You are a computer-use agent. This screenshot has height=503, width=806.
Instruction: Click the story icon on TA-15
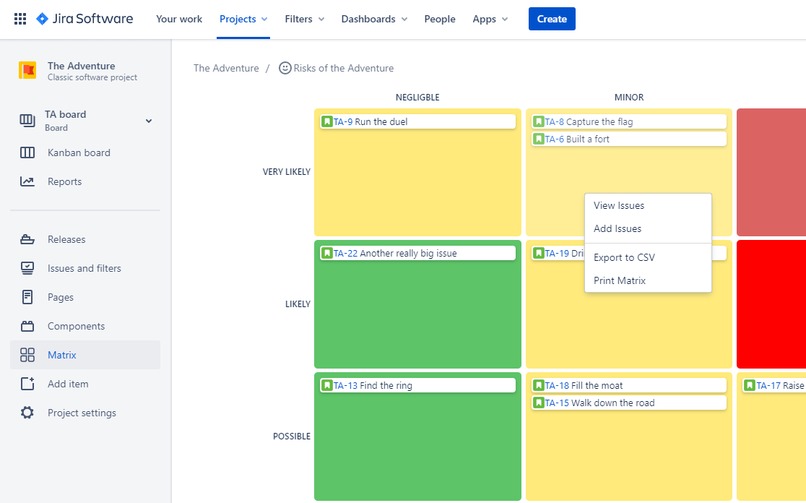pos(538,403)
